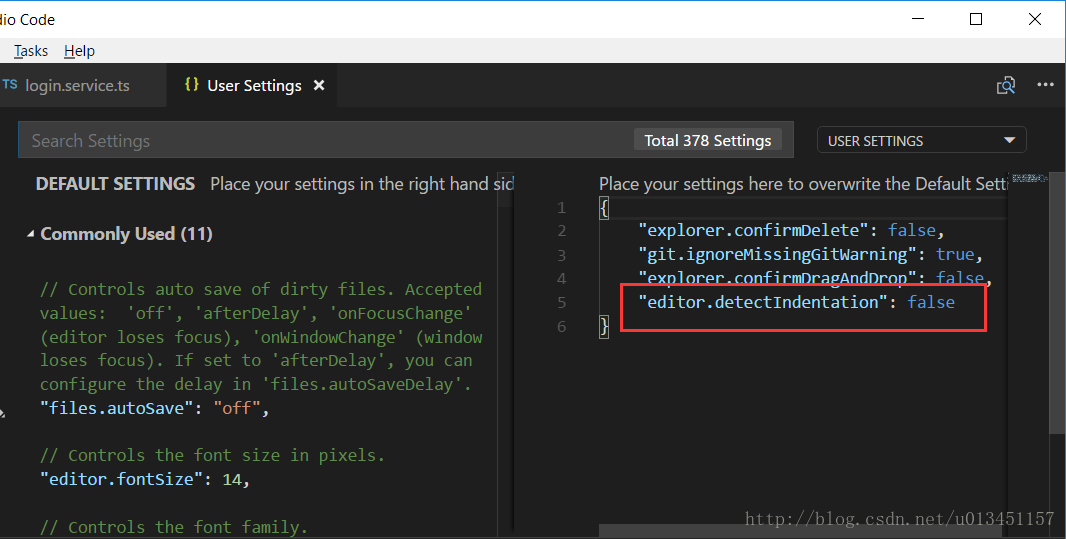
Task: Close the User Settings tab
Action: [x=320, y=86]
